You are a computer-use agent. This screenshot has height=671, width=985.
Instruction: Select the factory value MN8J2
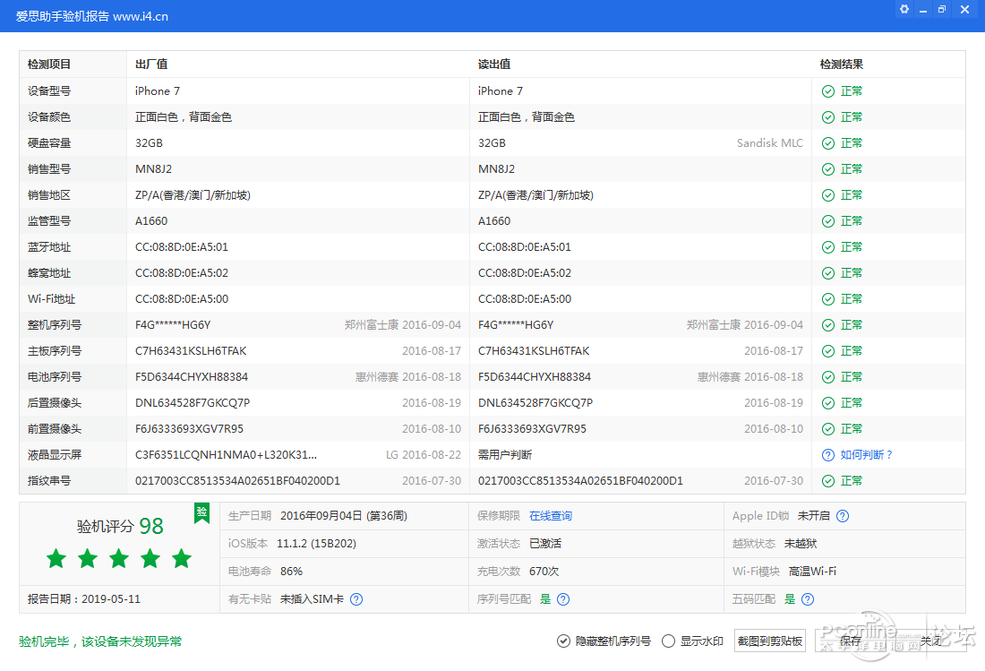click(x=153, y=169)
